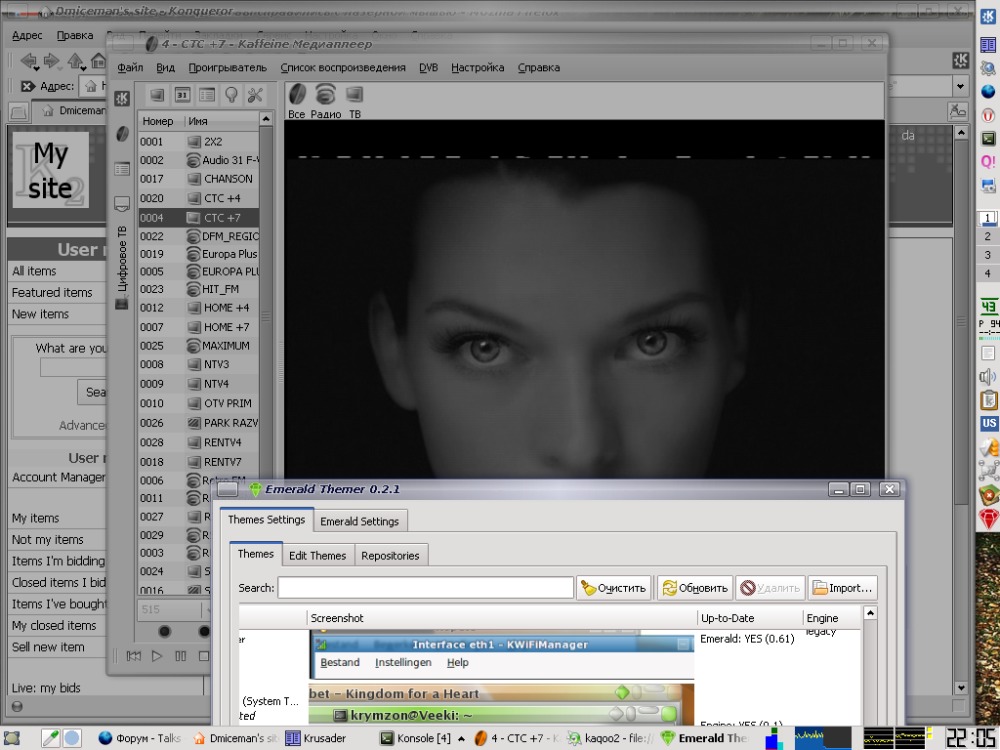Sort themes by the Engine column header
This screenshot has width=1000, height=750.
(x=832, y=618)
